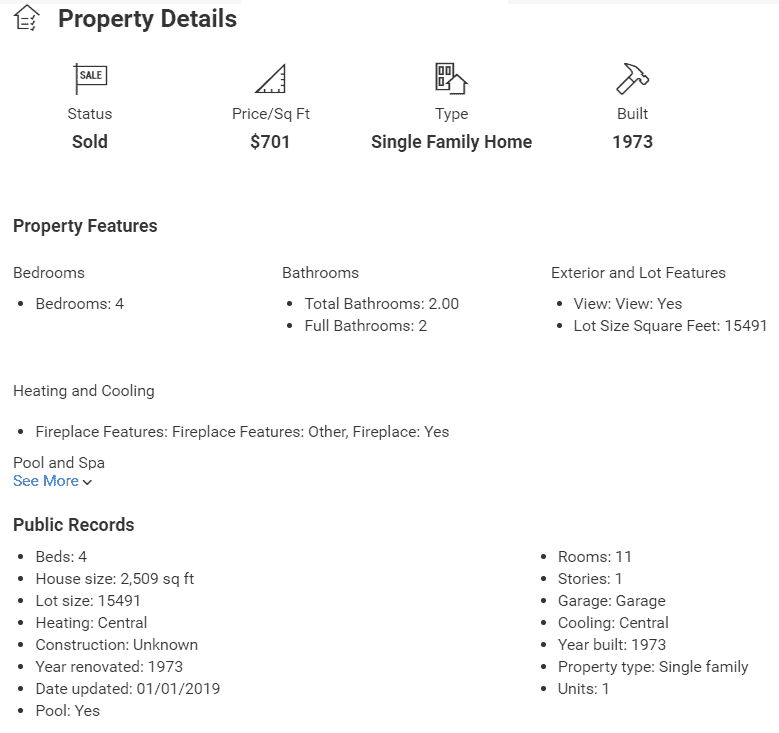The height and width of the screenshot is (733, 779).
Task: Open the See More link
Action: (46, 481)
